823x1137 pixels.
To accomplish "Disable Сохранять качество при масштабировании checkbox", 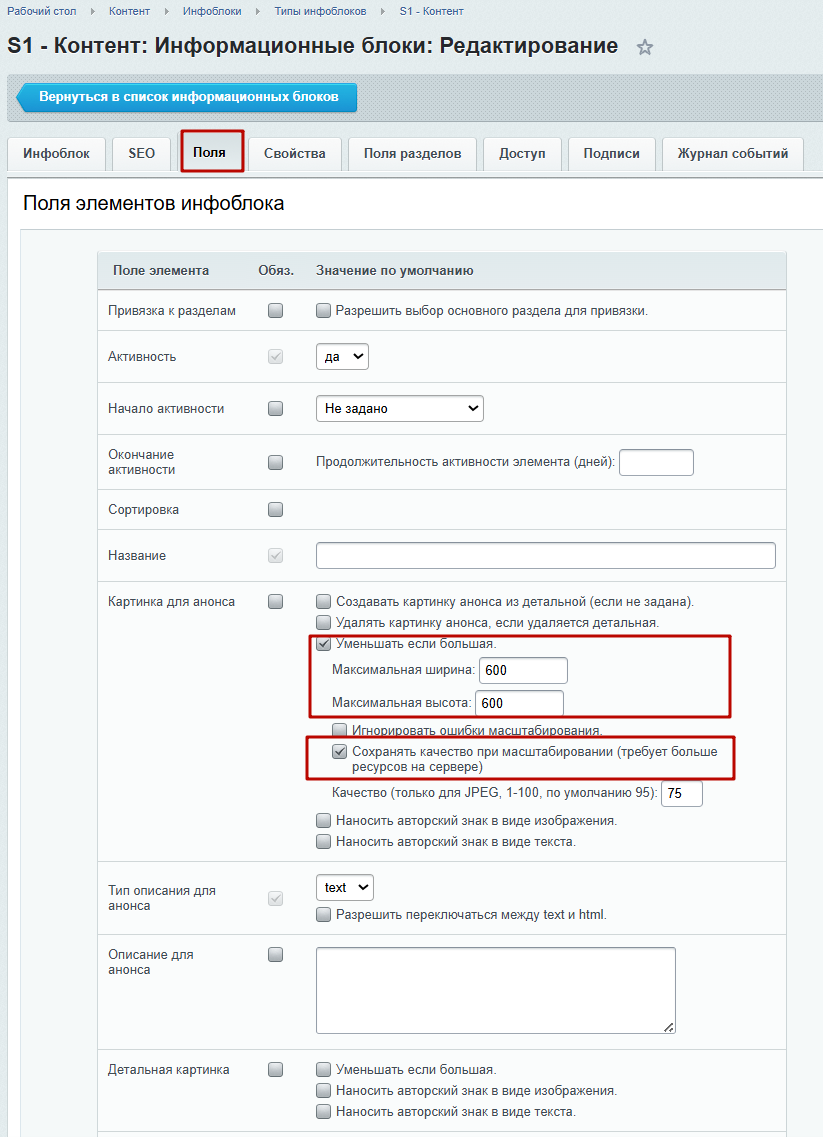I will pos(340,750).
